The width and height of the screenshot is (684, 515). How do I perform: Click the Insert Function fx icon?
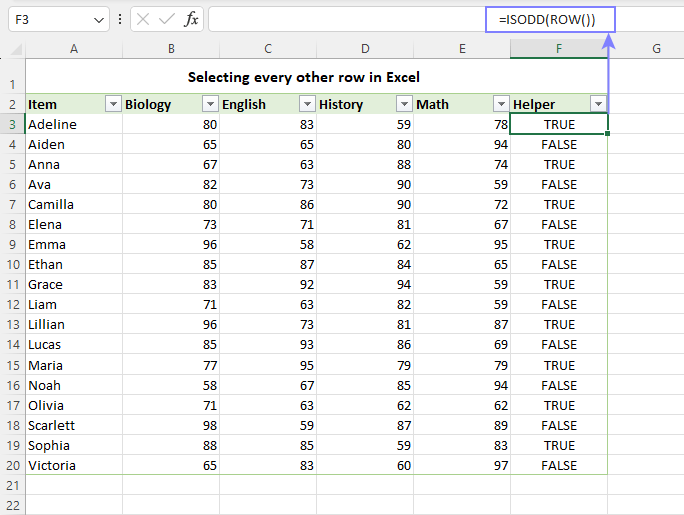[191, 19]
